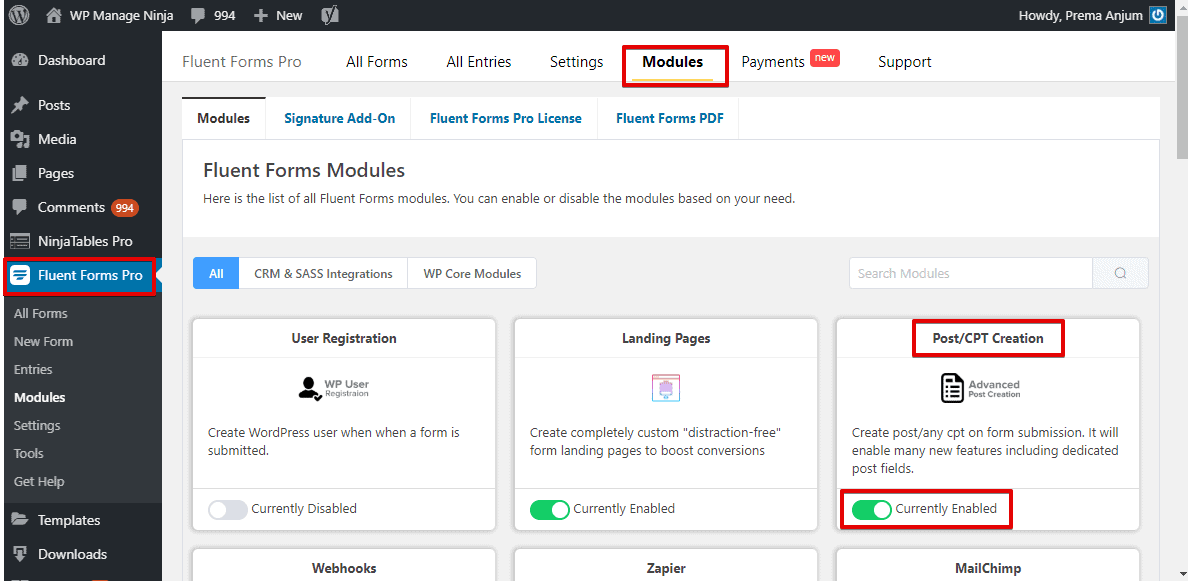Filter by CRM & SASS Integrations

[x=324, y=273]
